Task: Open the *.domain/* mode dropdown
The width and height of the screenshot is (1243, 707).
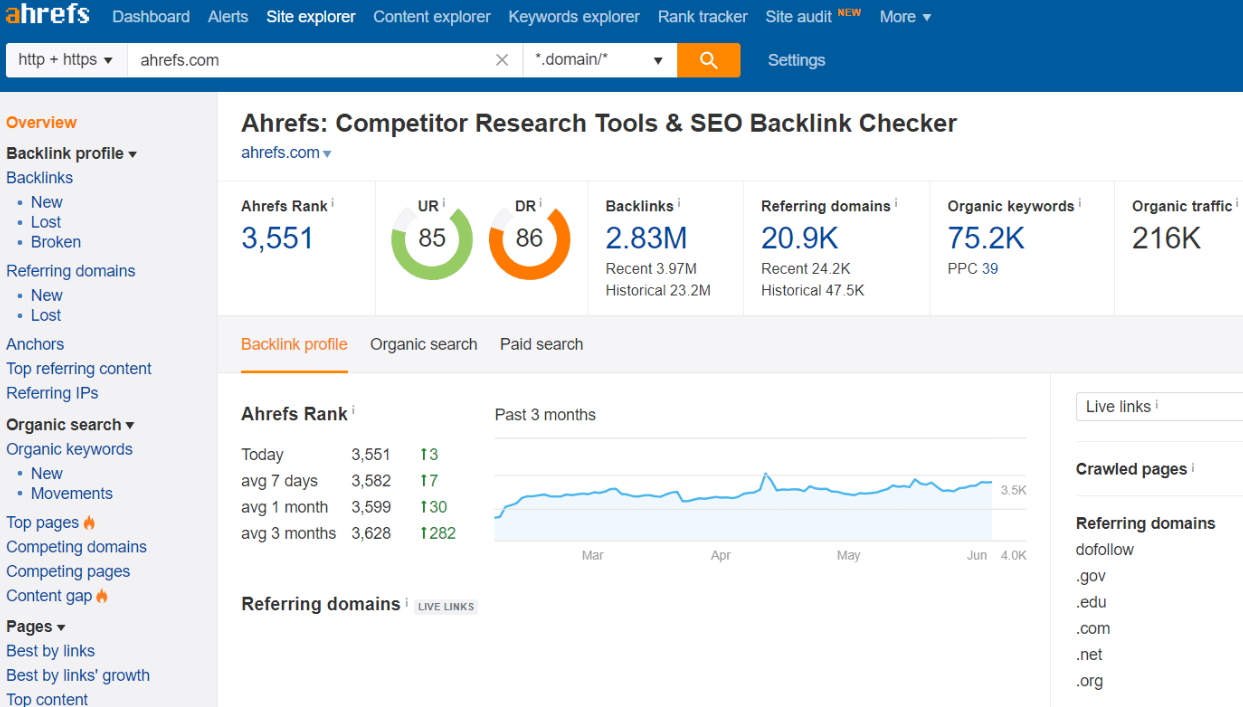Action: (x=600, y=60)
